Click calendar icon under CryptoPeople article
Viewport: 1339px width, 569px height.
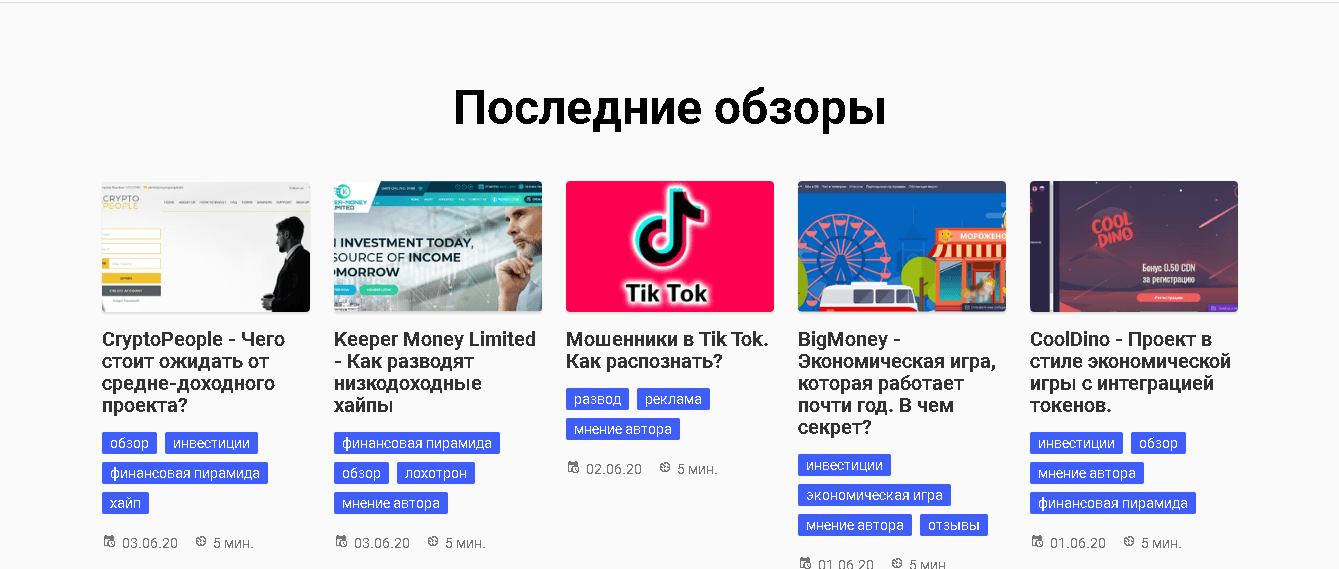(109, 542)
